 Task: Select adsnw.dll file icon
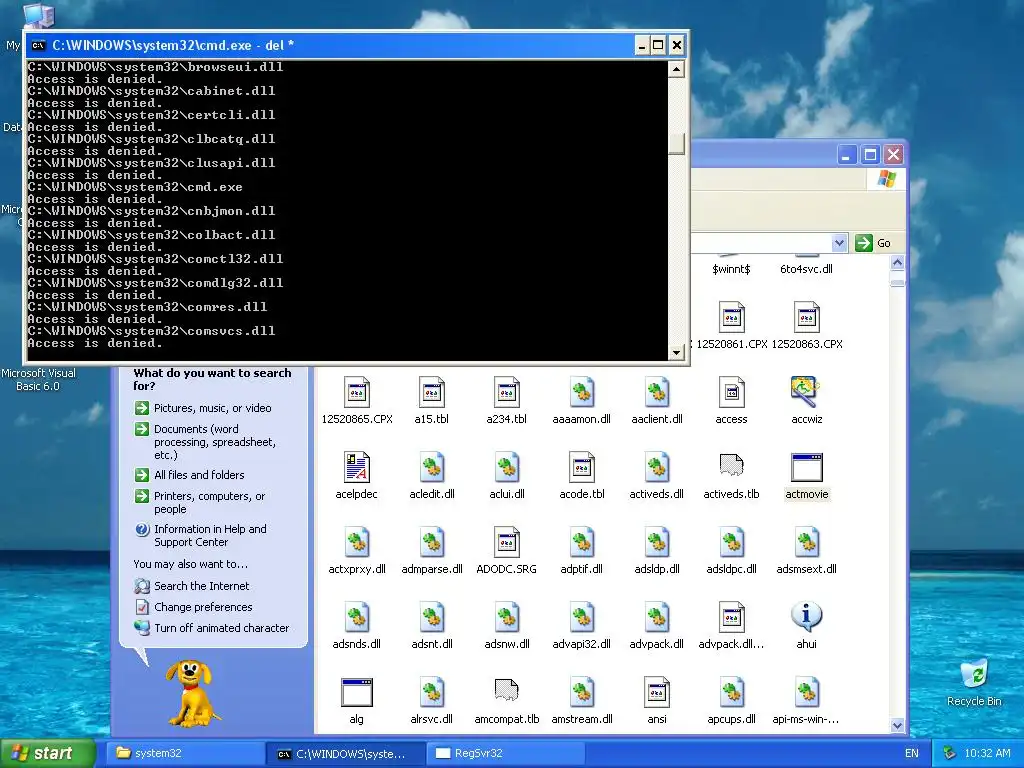[507, 618]
